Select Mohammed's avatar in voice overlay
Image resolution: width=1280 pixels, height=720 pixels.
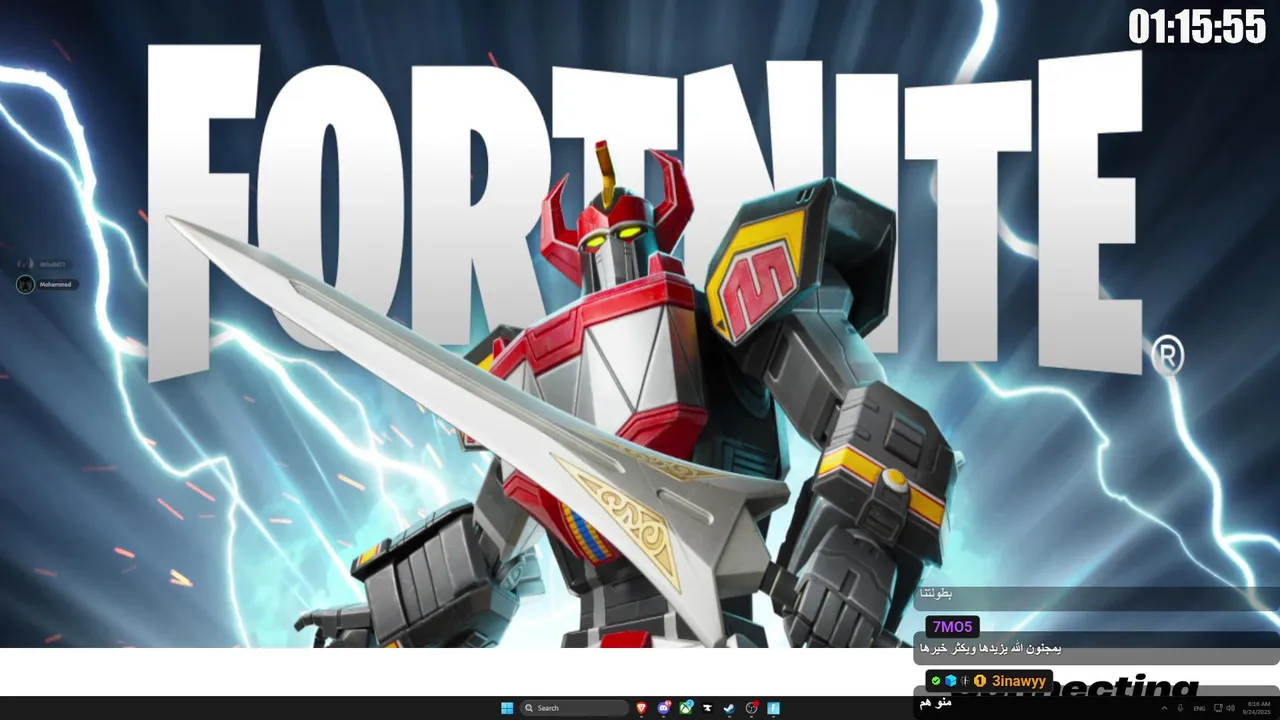(25, 285)
